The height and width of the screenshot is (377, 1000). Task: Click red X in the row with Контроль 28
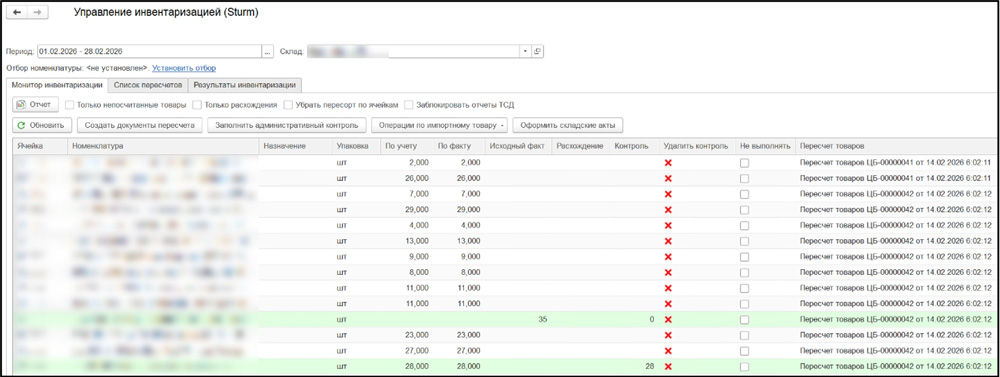[668, 366]
